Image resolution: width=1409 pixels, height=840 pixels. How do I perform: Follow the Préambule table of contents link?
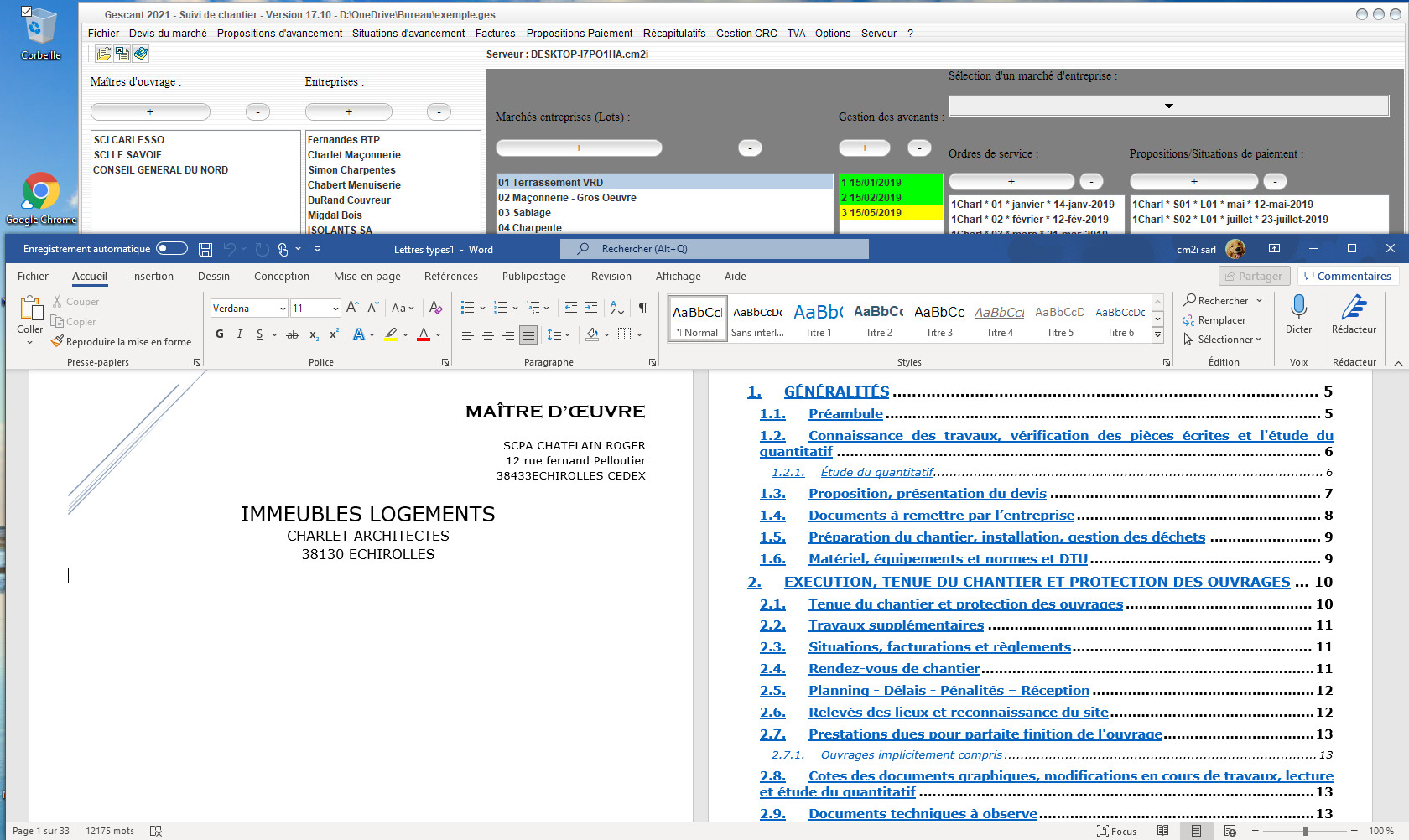(x=845, y=414)
